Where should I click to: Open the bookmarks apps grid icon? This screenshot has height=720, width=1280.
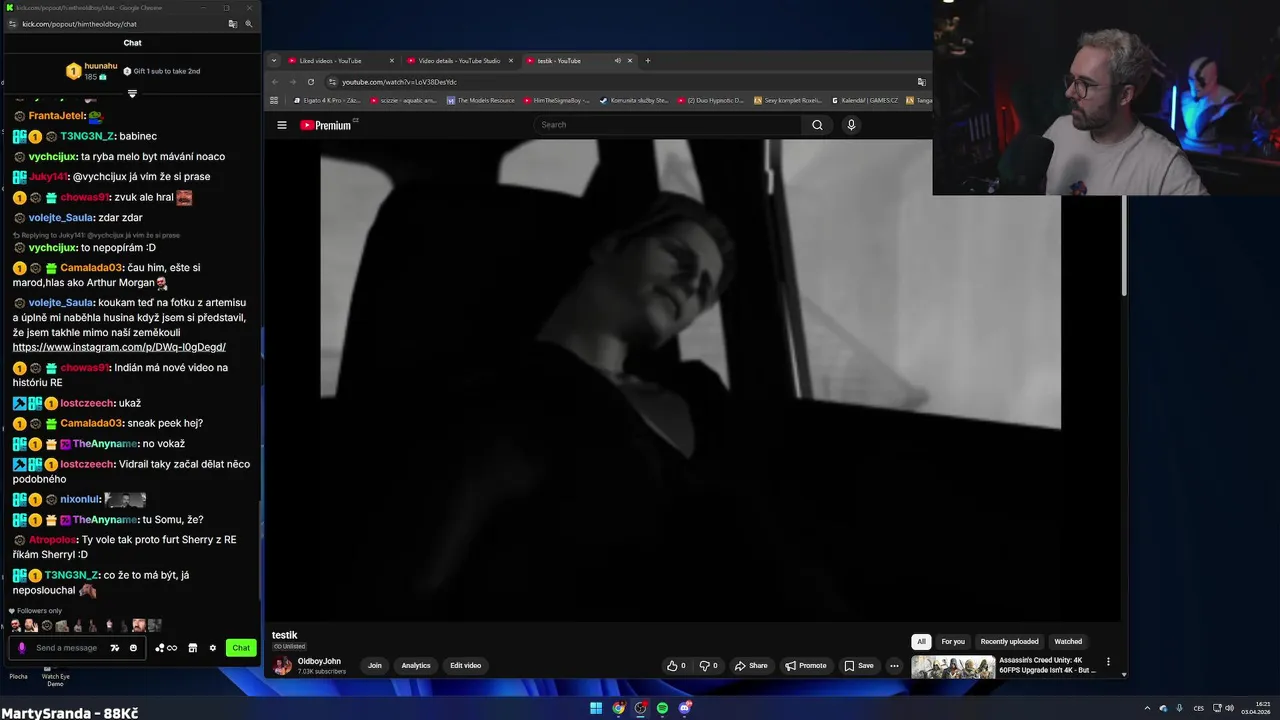[x=274, y=100]
